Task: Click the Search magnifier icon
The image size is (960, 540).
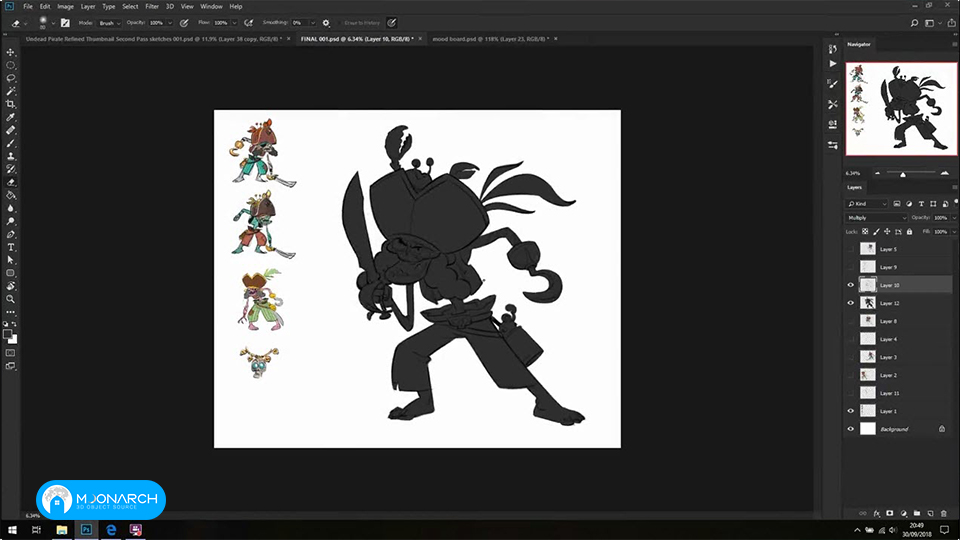Action: click(914, 23)
